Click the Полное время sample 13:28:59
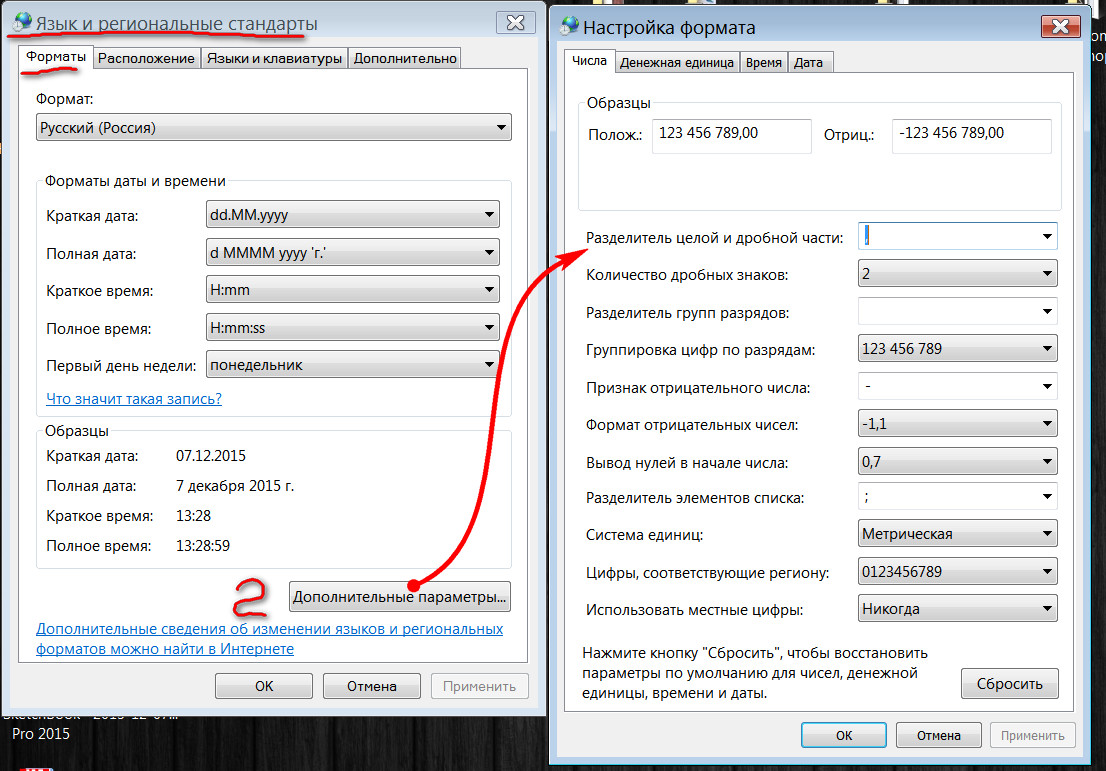 tap(202, 545)
